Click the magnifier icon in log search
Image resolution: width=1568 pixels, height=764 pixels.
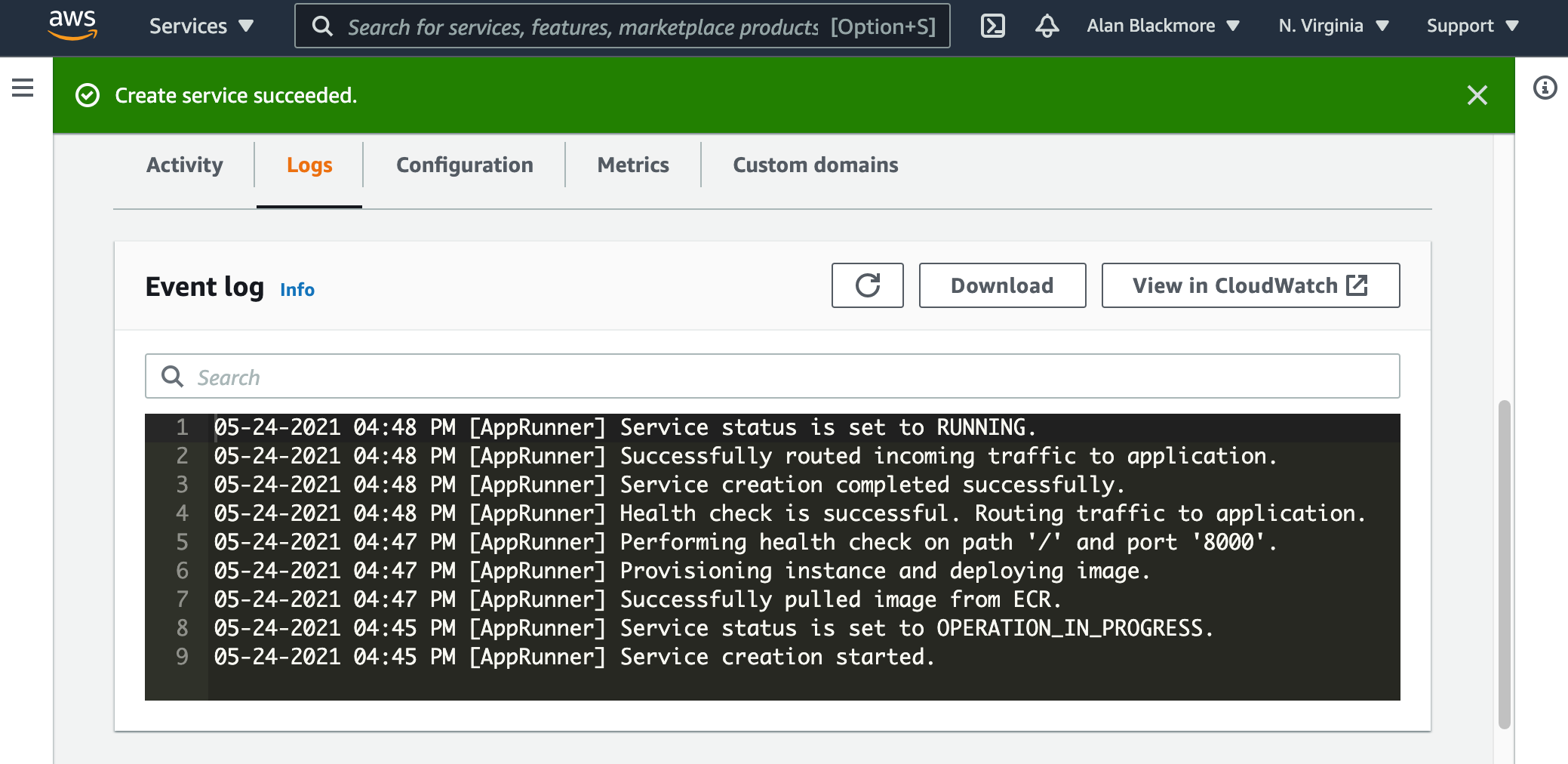pyautogui.click(x=173, y=376)
